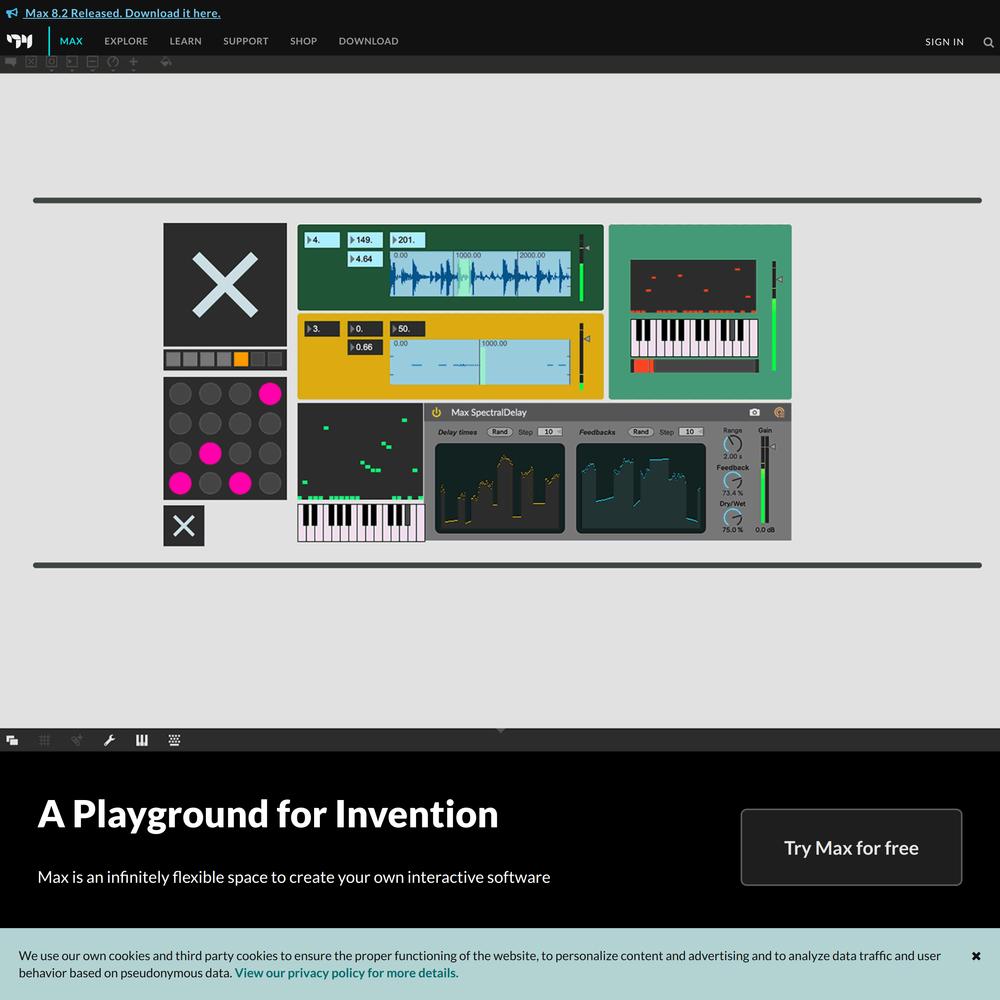Toggle the small X box below the matrix
The image size is (1000, 1000).
point(184,526)
